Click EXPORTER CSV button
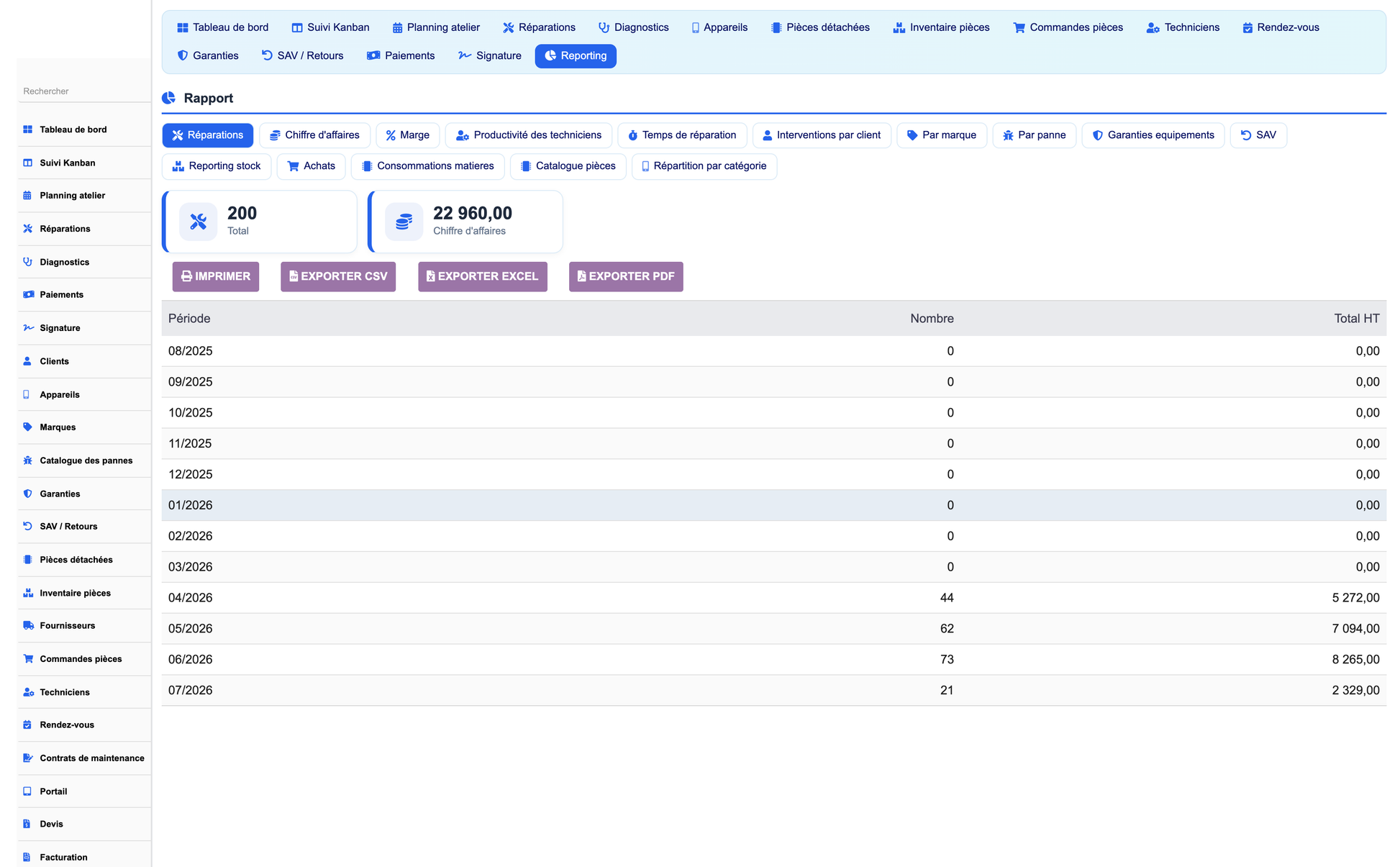The width and height of the screenshot is (1400, 867). pyautogui.click(x=338, y=276)
